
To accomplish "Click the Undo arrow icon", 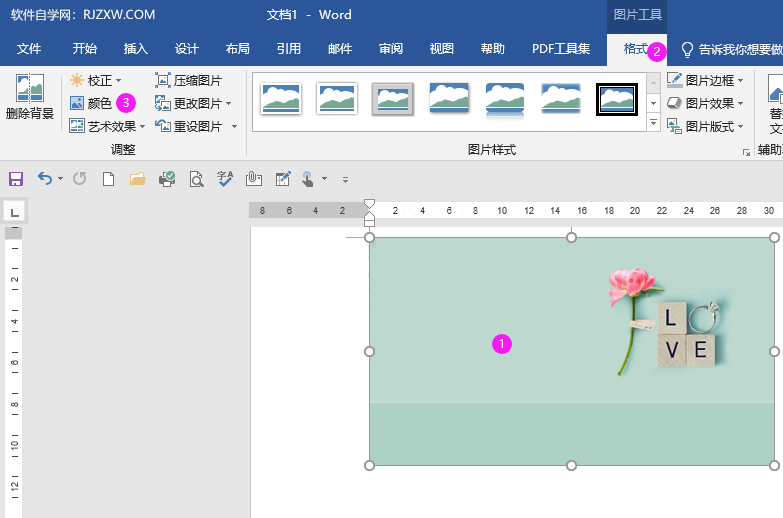I will [x=45, y=179].
